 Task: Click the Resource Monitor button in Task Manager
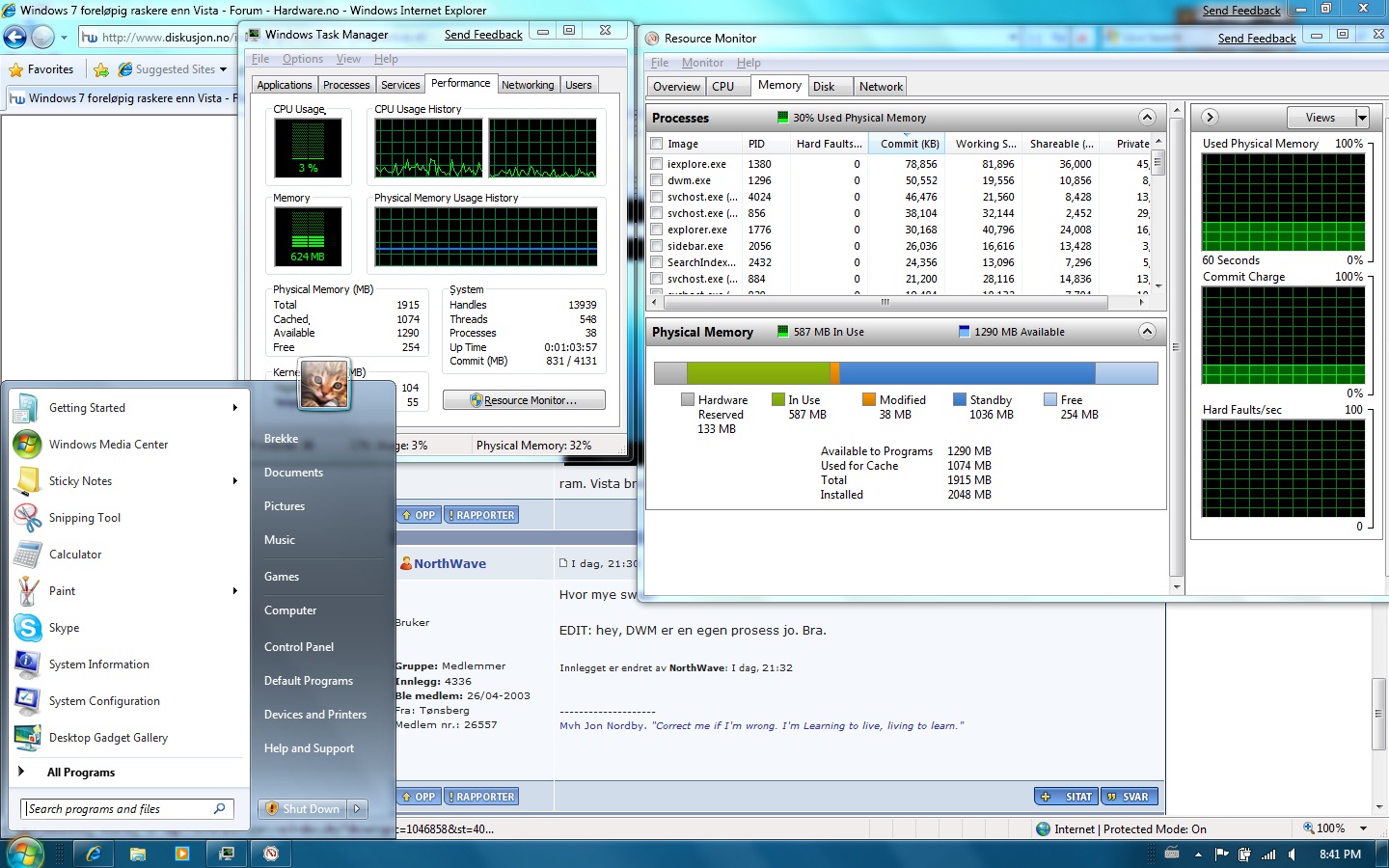click(524, 400)
